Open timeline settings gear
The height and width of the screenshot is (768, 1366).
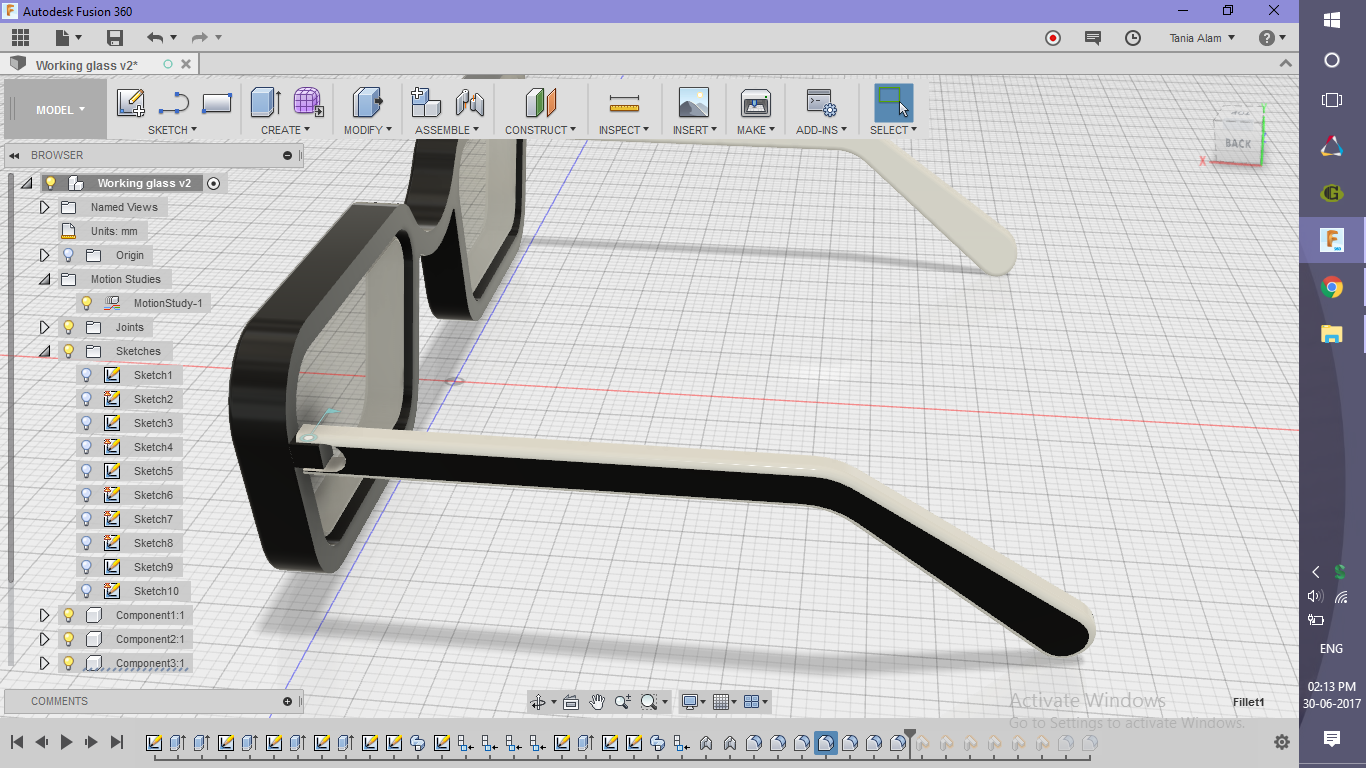coord(1282,742)
